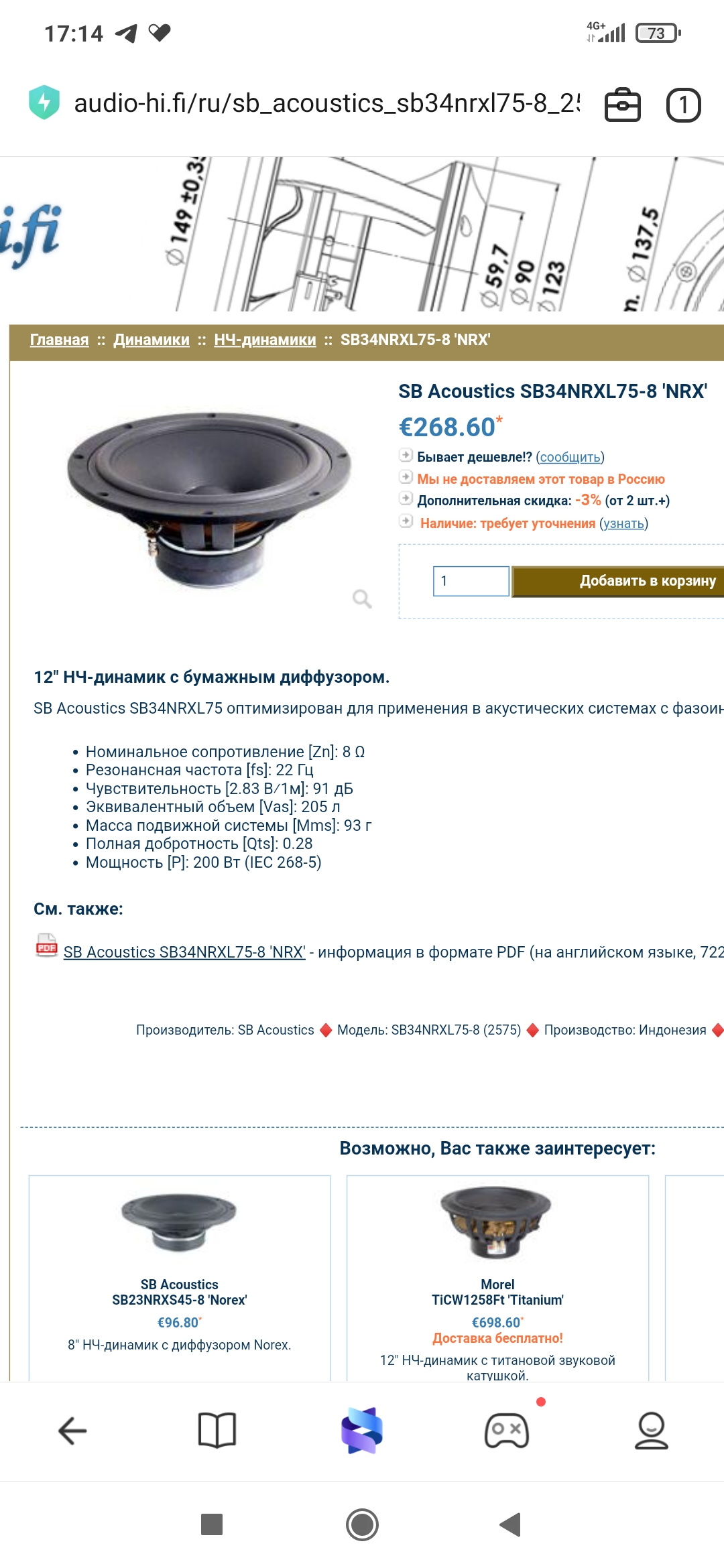Click the magnifier zoom icon under speaker photo
The image size is (724, 1568).
tap(362, 598)
